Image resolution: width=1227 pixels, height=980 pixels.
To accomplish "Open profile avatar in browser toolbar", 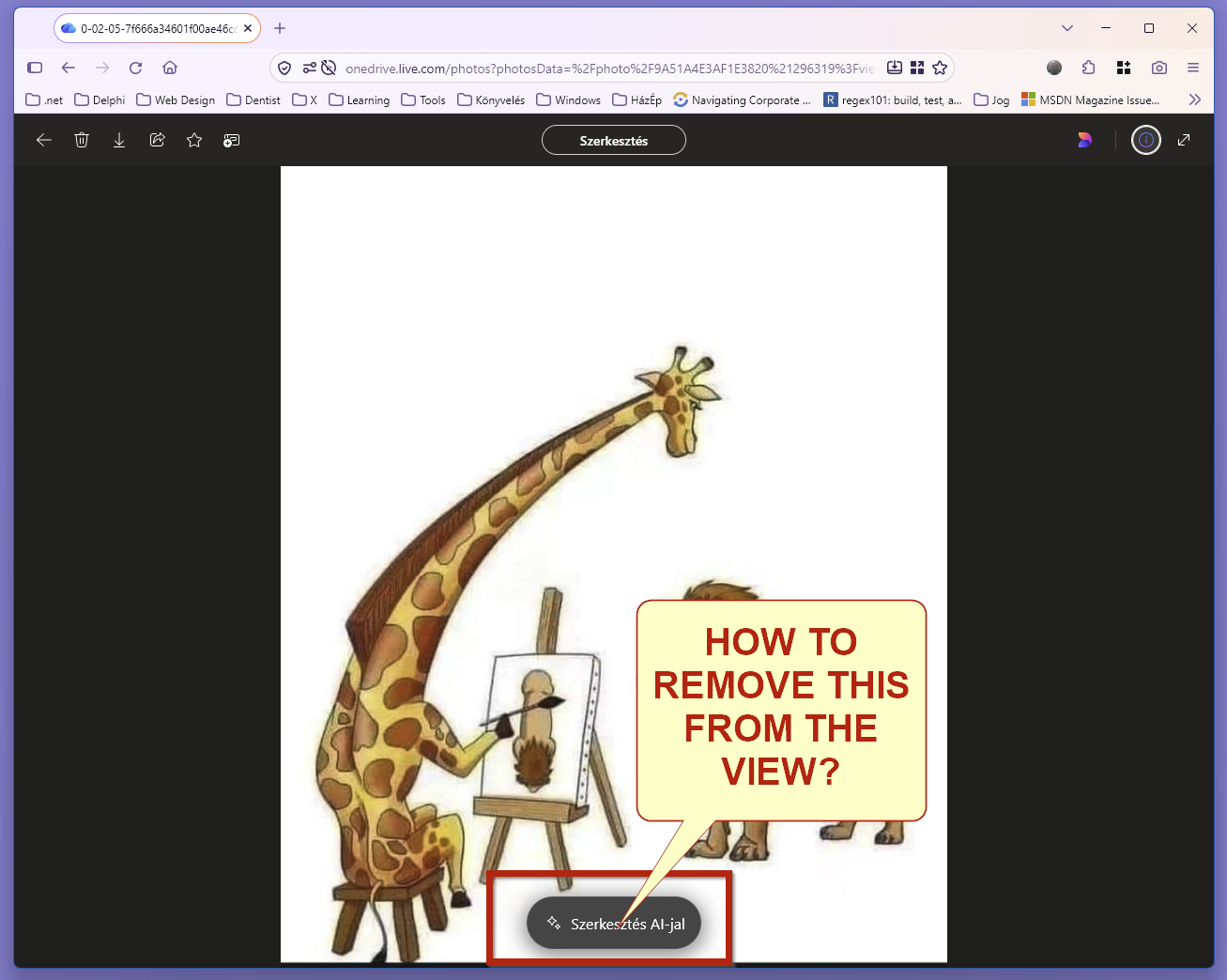I will point(1054,68).
